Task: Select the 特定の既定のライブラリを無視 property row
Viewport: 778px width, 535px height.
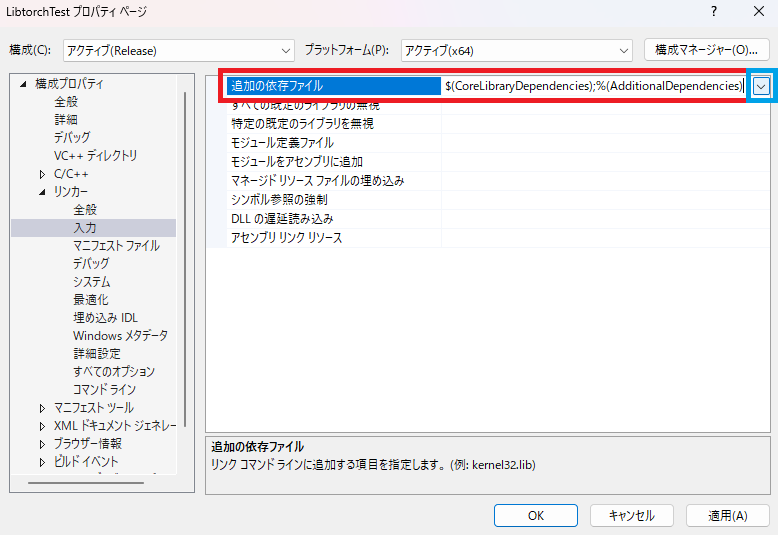Action: click(302, 124)
